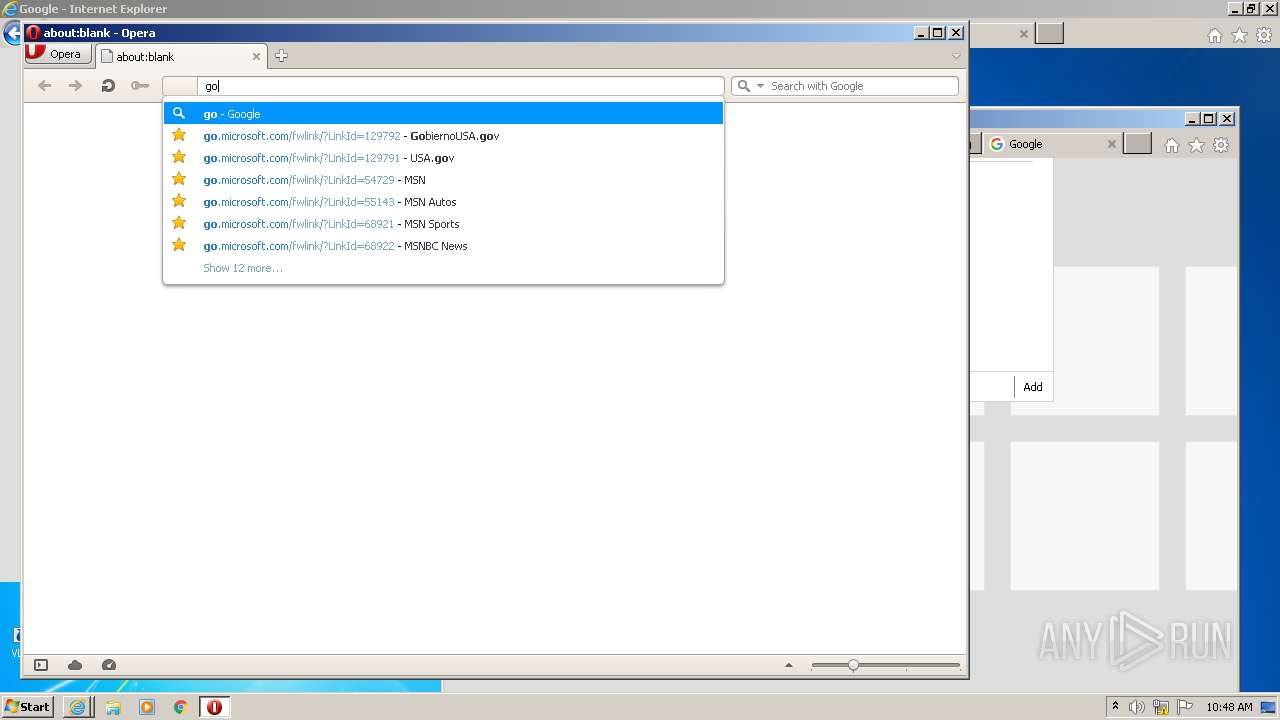Open Windows Explorer folder from taskbar

113,707
